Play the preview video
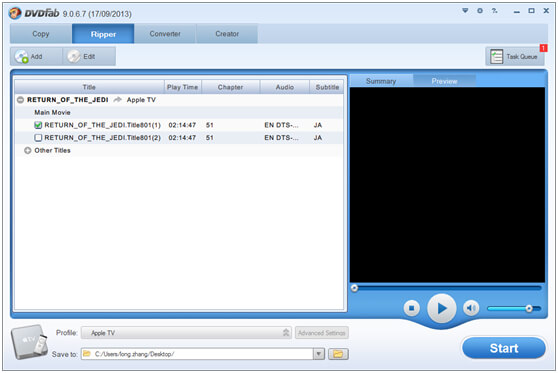 [442, 308]
